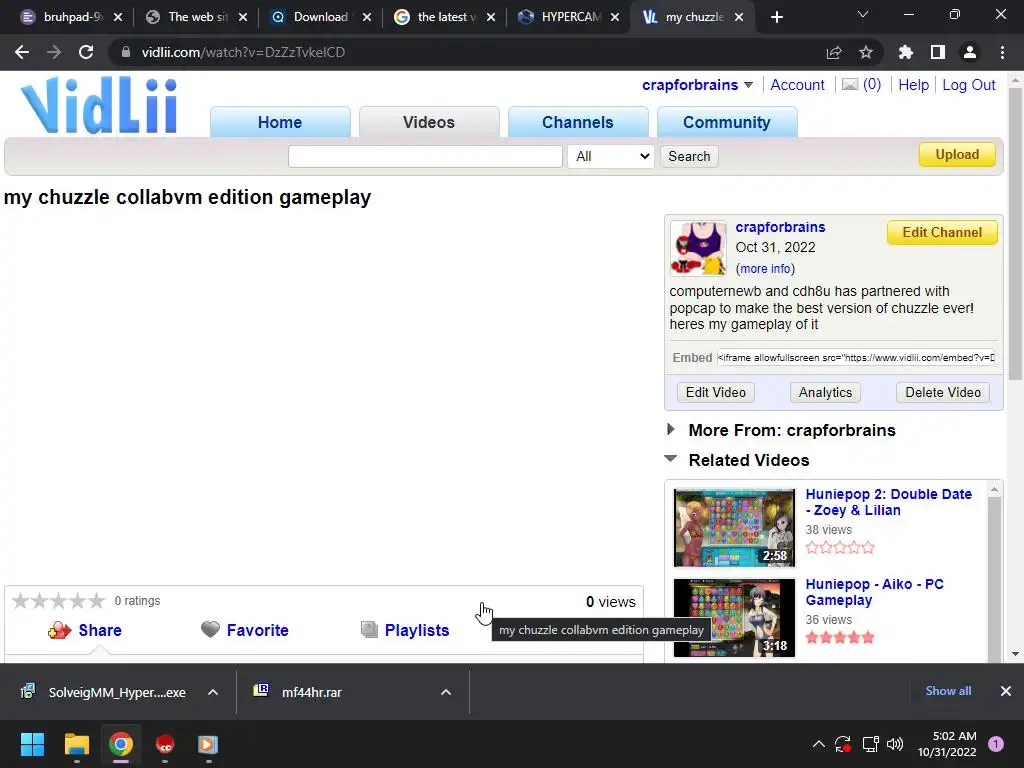Open Huniepop 2: Double Date video link
The width and height of the screenshot is (1024, 768).
(x=888, y=502)
